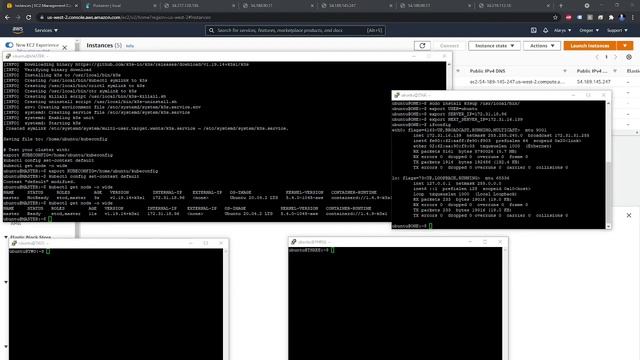Open the Support dropdown
This screenshot has height=360, width=640.
(x=617, y=30)
